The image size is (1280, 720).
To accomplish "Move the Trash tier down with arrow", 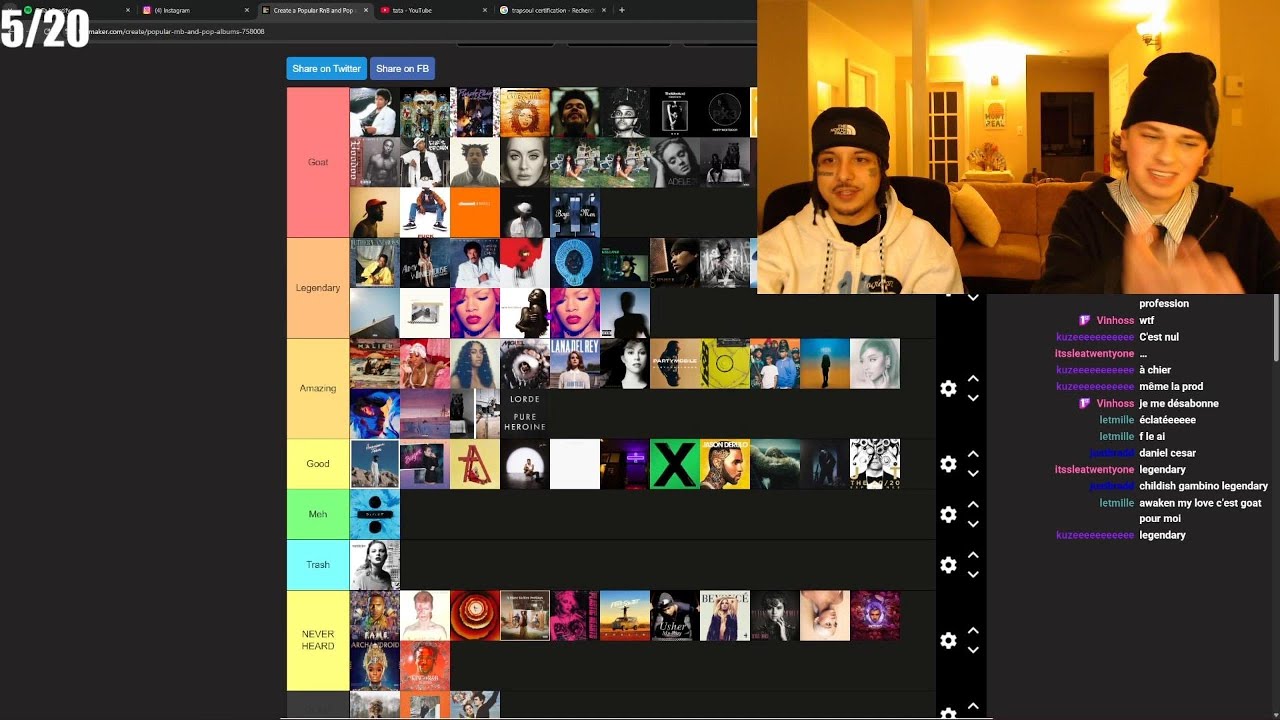I will [973, 575].
